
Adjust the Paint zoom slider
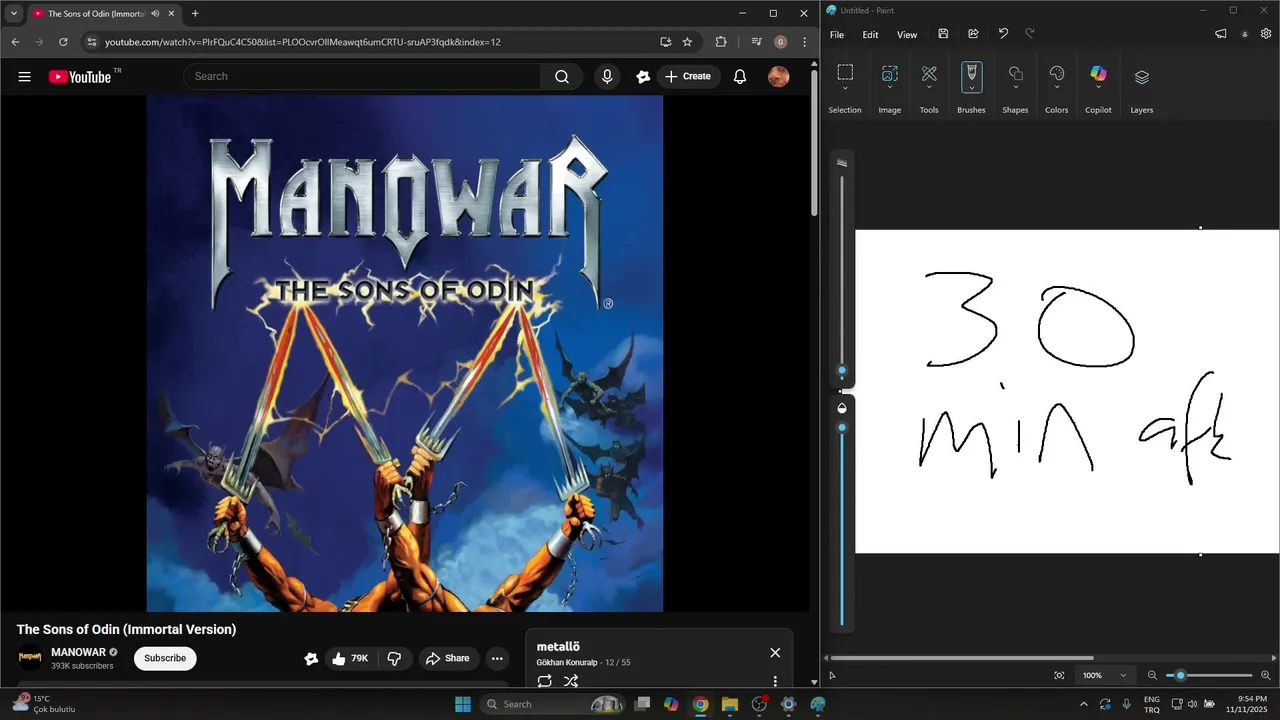(1180, 675)
